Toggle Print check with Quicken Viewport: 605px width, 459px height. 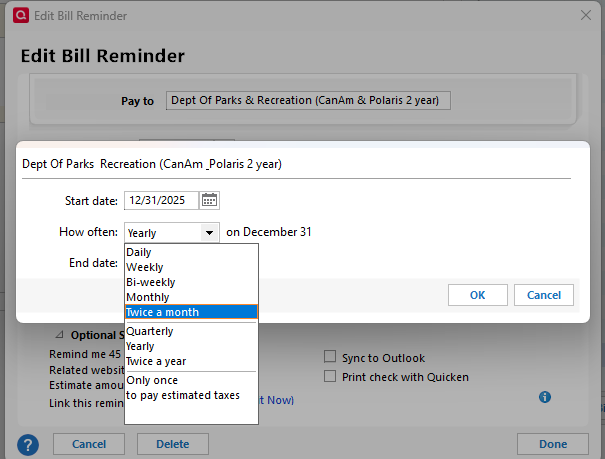(x=331, y=377)
